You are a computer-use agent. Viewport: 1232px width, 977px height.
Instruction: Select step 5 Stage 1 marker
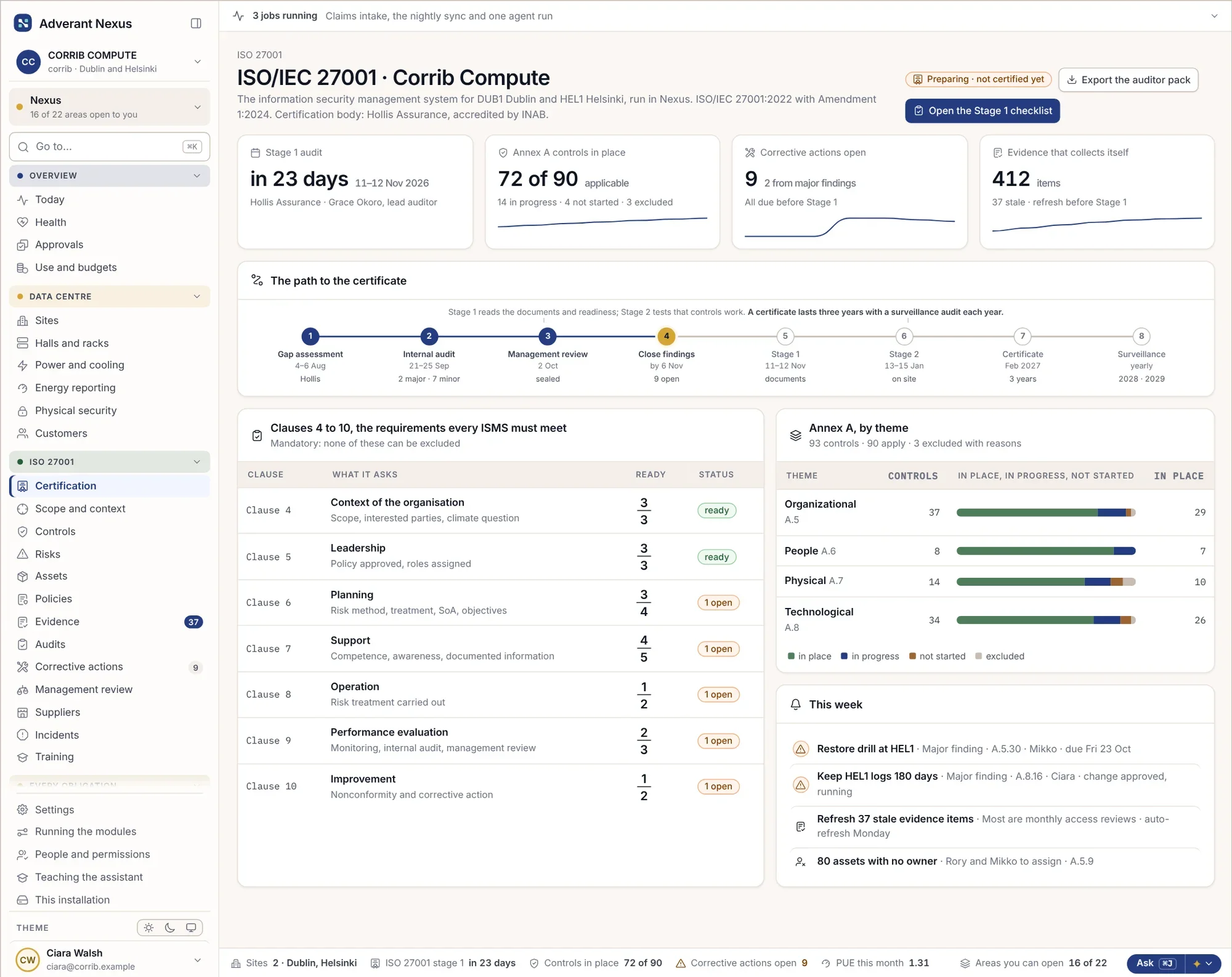coord(785,336)
